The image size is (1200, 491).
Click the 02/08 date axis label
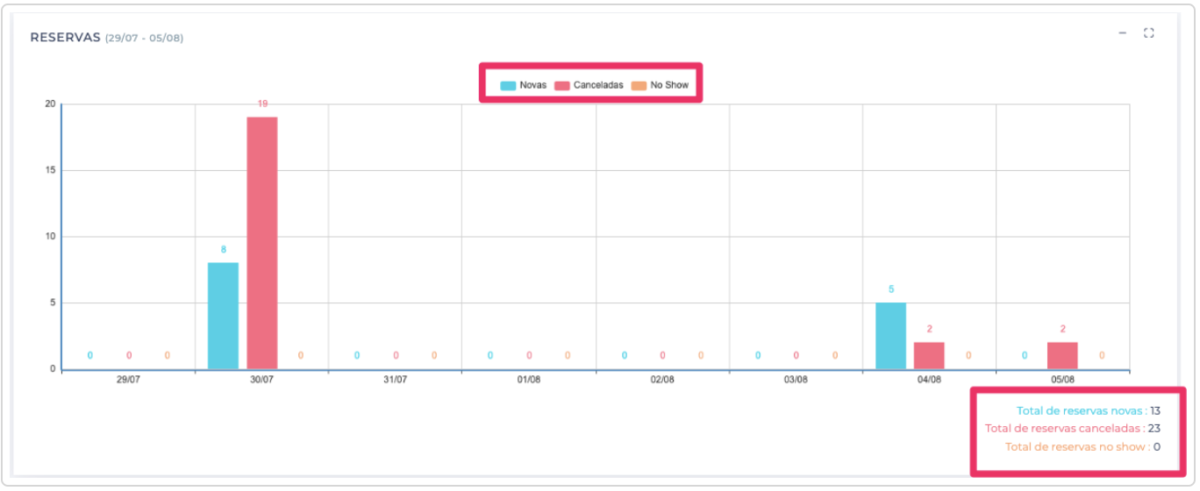662,380
